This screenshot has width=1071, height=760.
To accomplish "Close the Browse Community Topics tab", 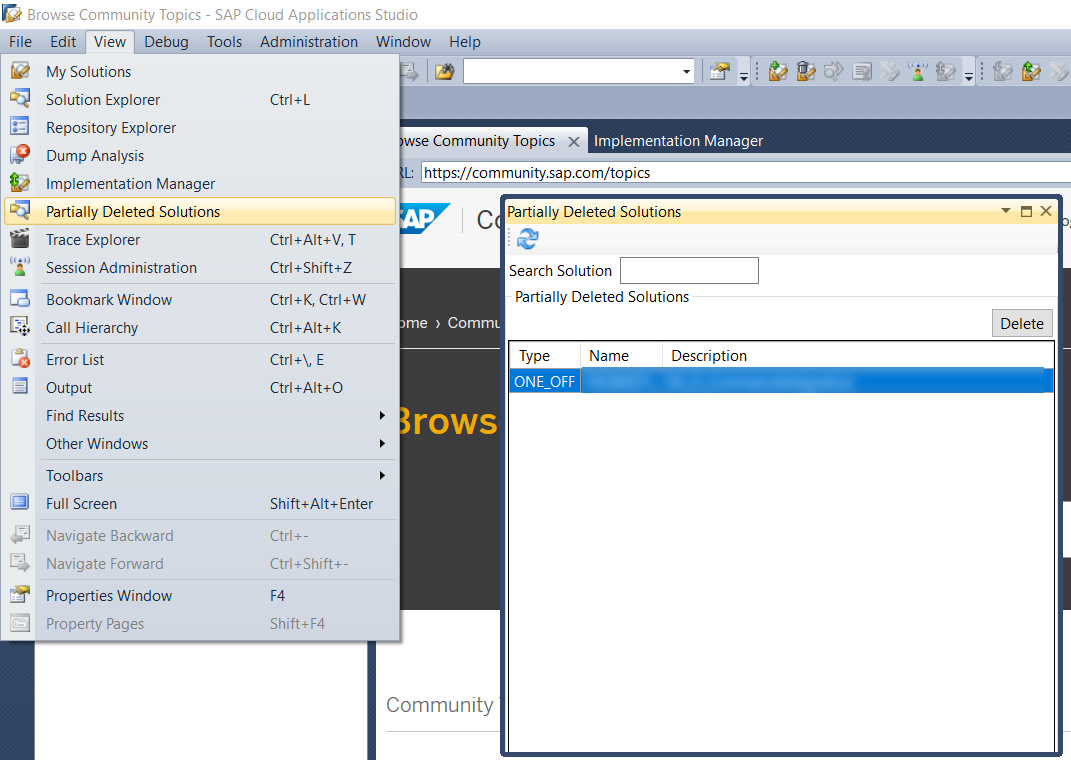I will [574, 141].
